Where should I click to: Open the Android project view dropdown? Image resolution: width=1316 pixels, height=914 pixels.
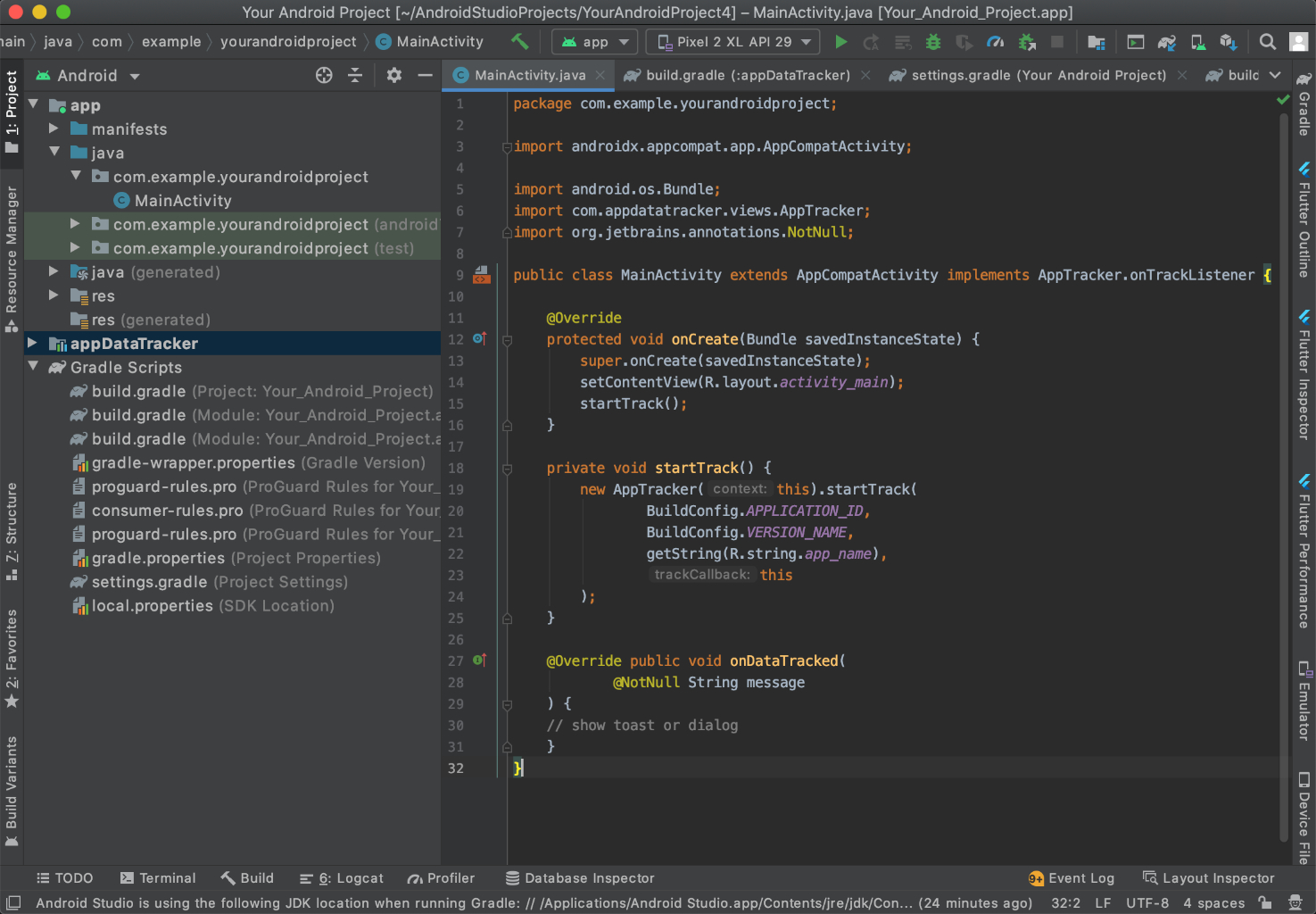(x=87, y=76)
